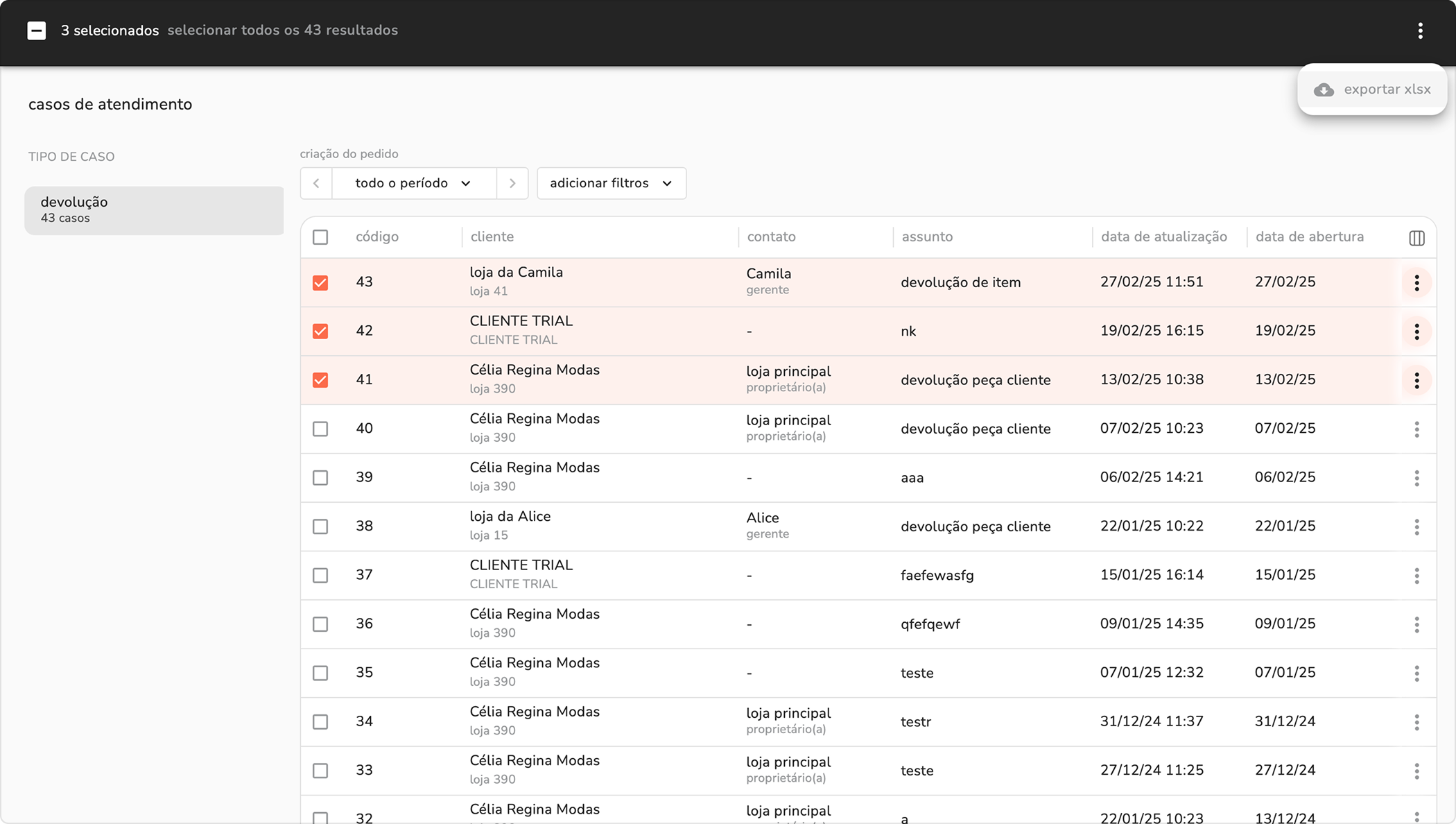Click the column settings icon

pyautogui.click(x=1416, y=238)
